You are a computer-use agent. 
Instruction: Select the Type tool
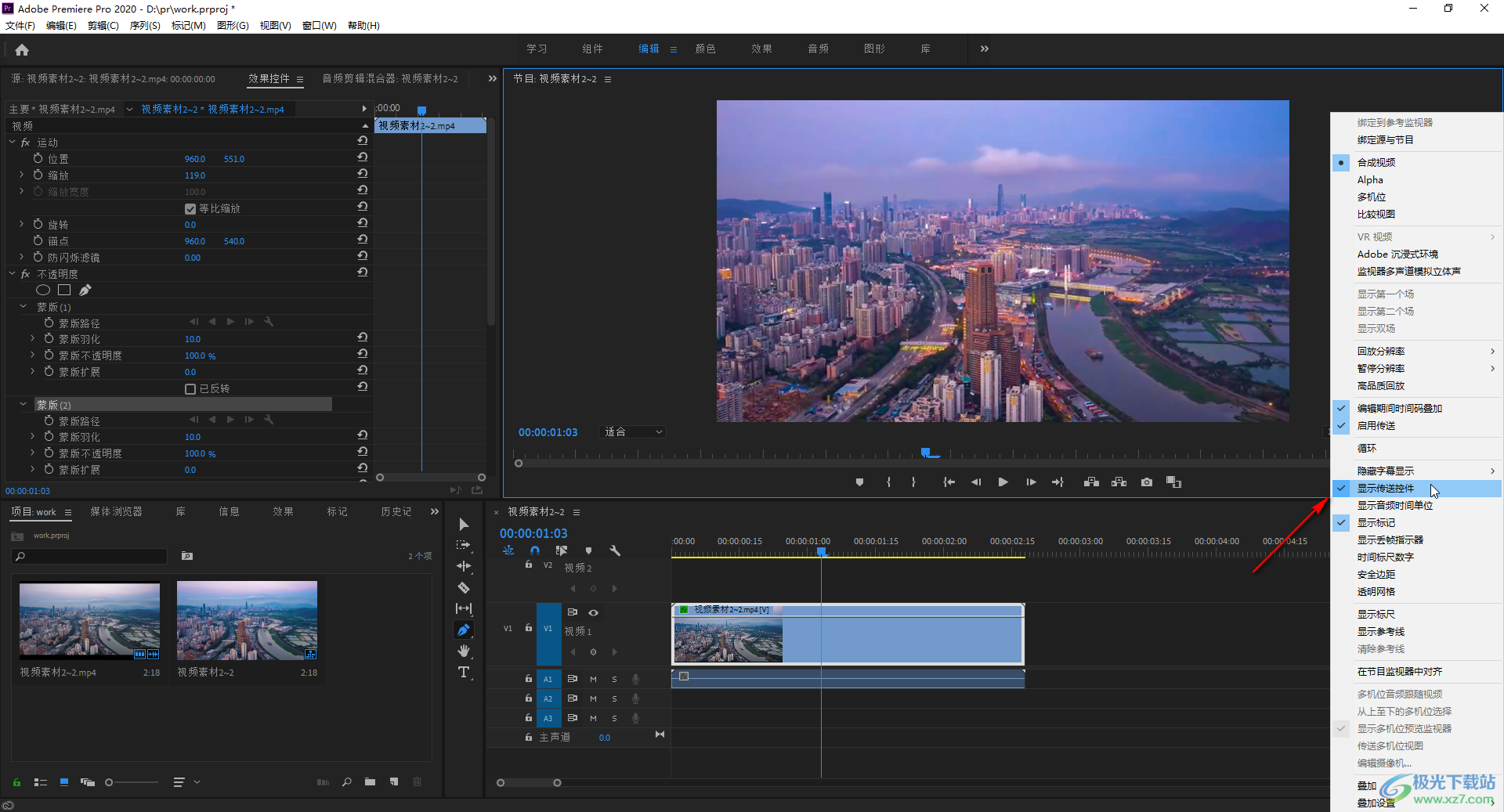[464, 672]
